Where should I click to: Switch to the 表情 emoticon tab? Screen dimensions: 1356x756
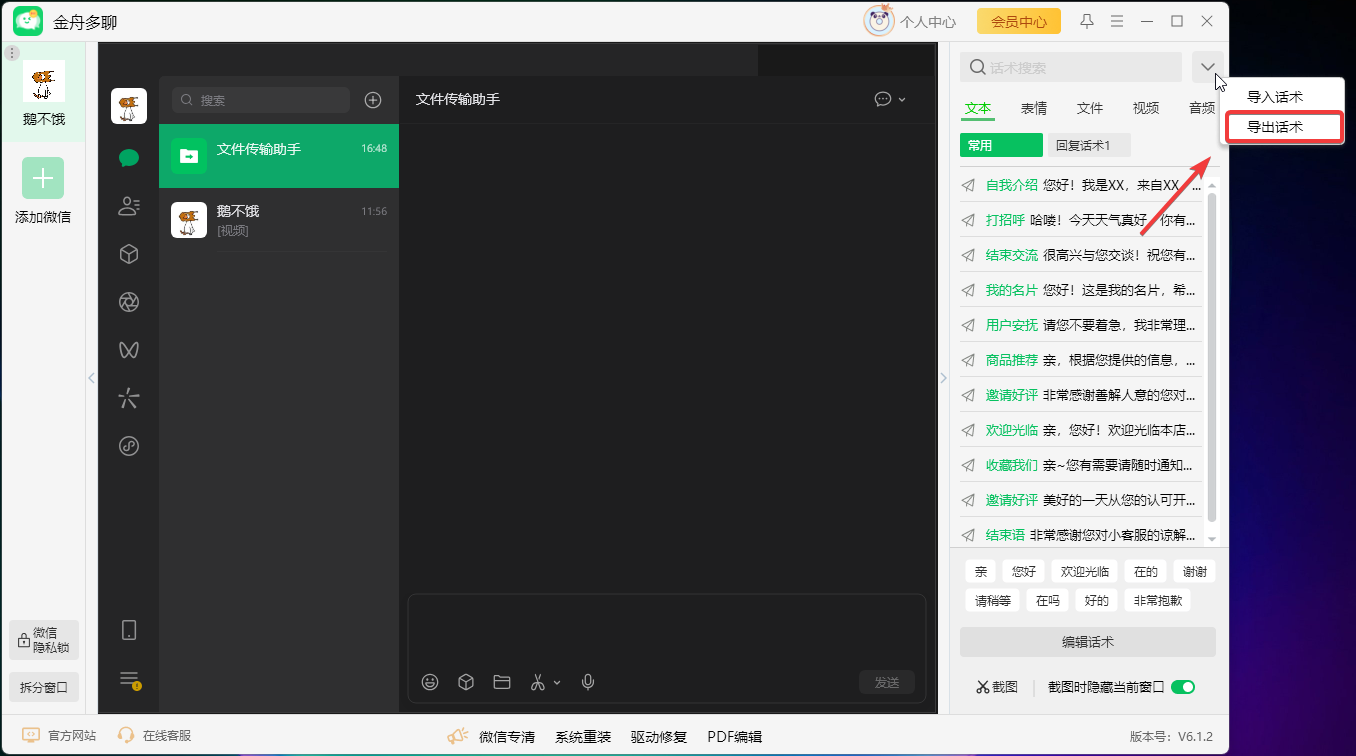(x=1034, y=108)
